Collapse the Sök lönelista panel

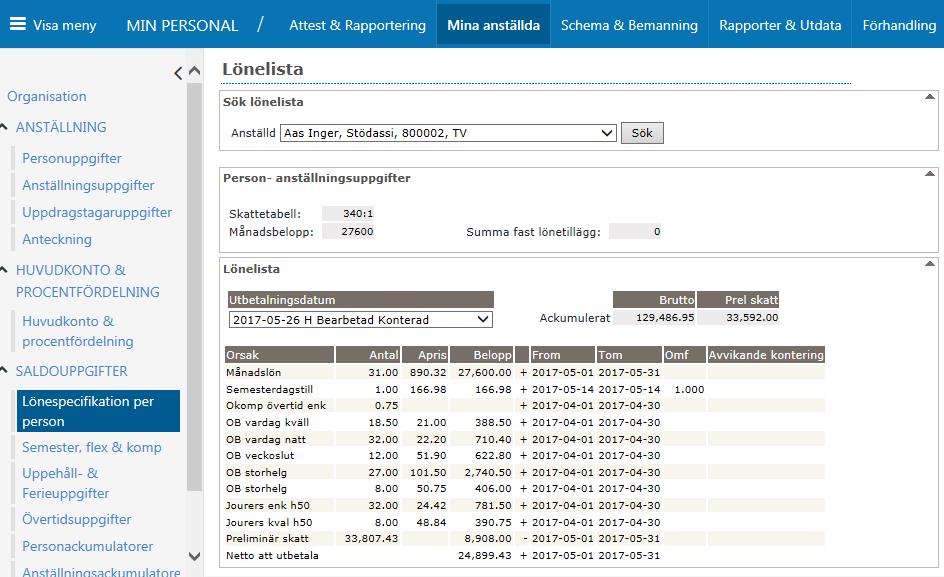click(930, 96)
